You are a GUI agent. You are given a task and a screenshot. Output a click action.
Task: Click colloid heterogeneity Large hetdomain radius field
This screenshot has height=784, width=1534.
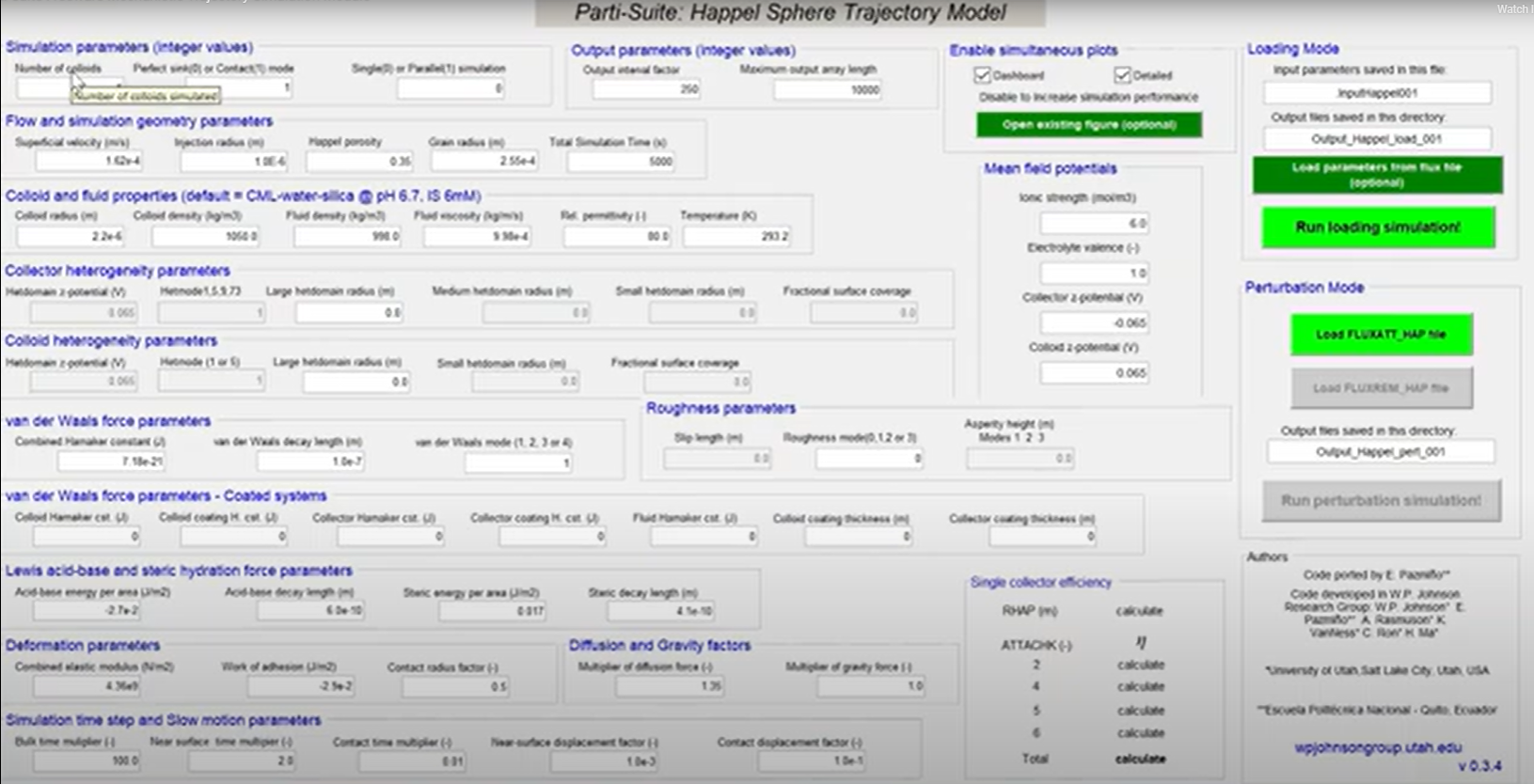tap(357, 382)
